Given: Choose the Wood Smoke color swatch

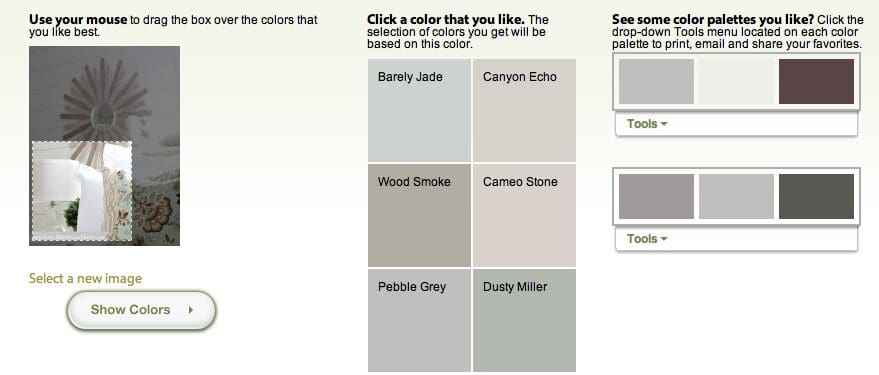Looking at the screenshot, I should pyautogui.click(x=419, y=215).
